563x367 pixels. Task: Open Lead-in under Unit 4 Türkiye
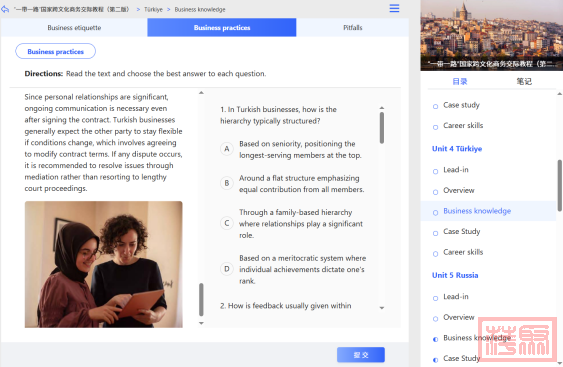tap(456, 169)
